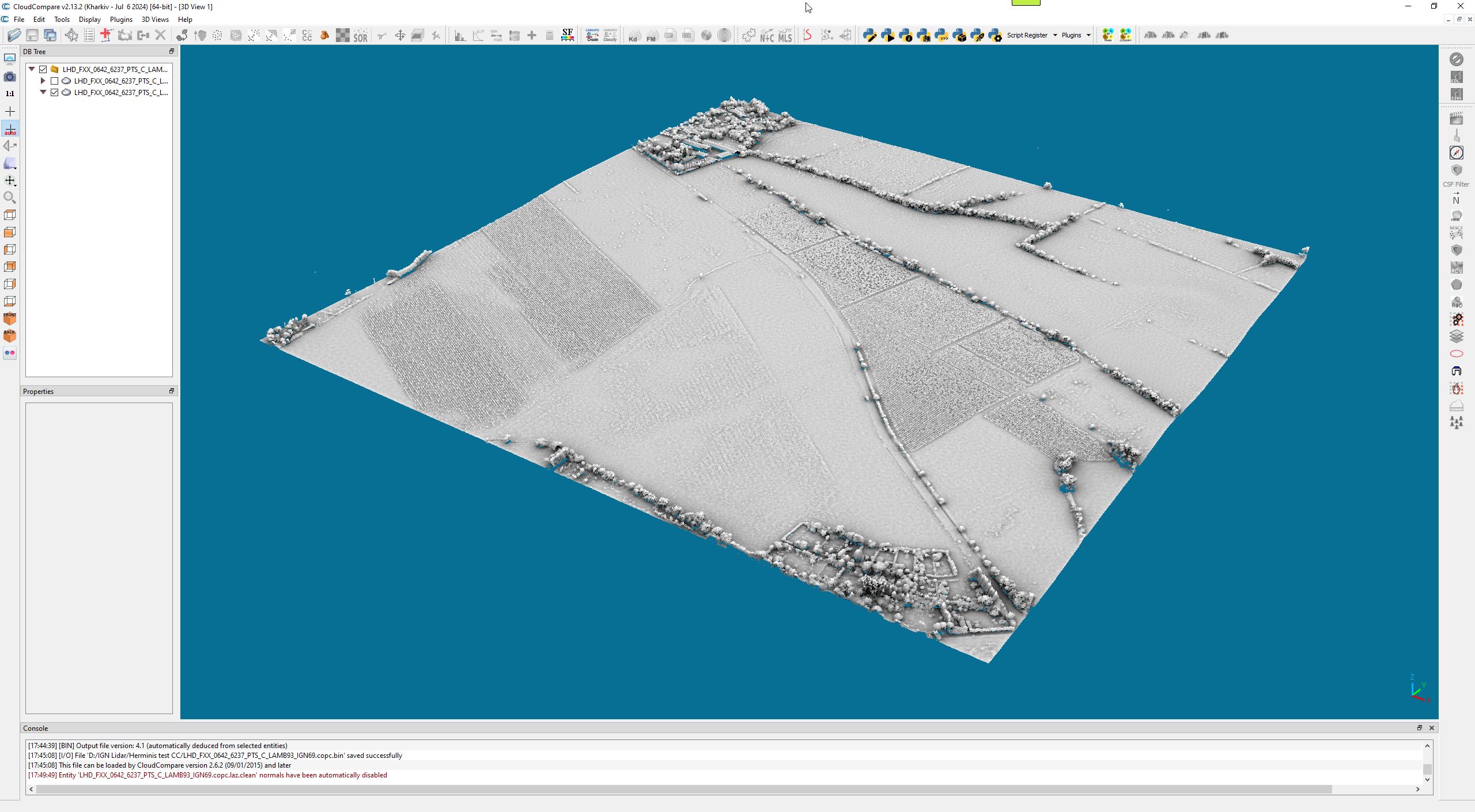Viewport: 1475px width, 812px height.
Task: Launch the Python script editor icon
Action: click(x=869, y=35)
